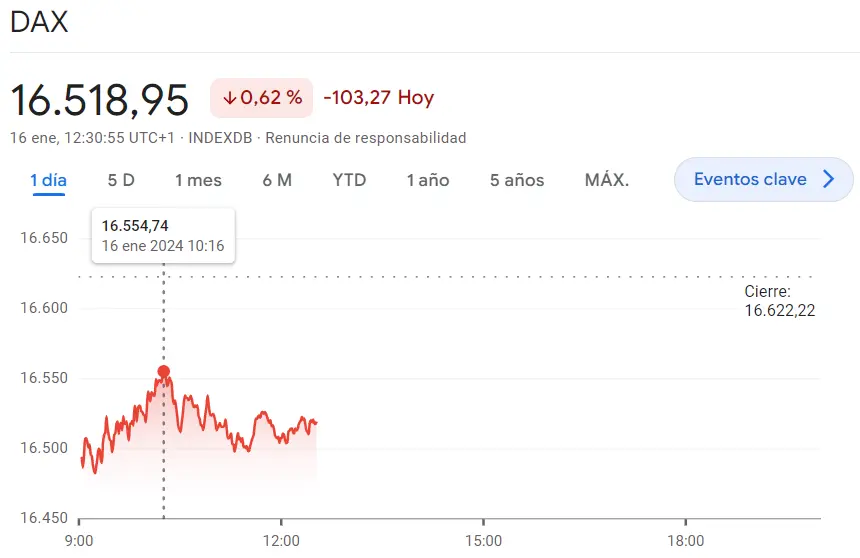Click the 16.554,74 chart tooltip box
The height and width of the screenshot is (558, 860).
tap(163, 236)
